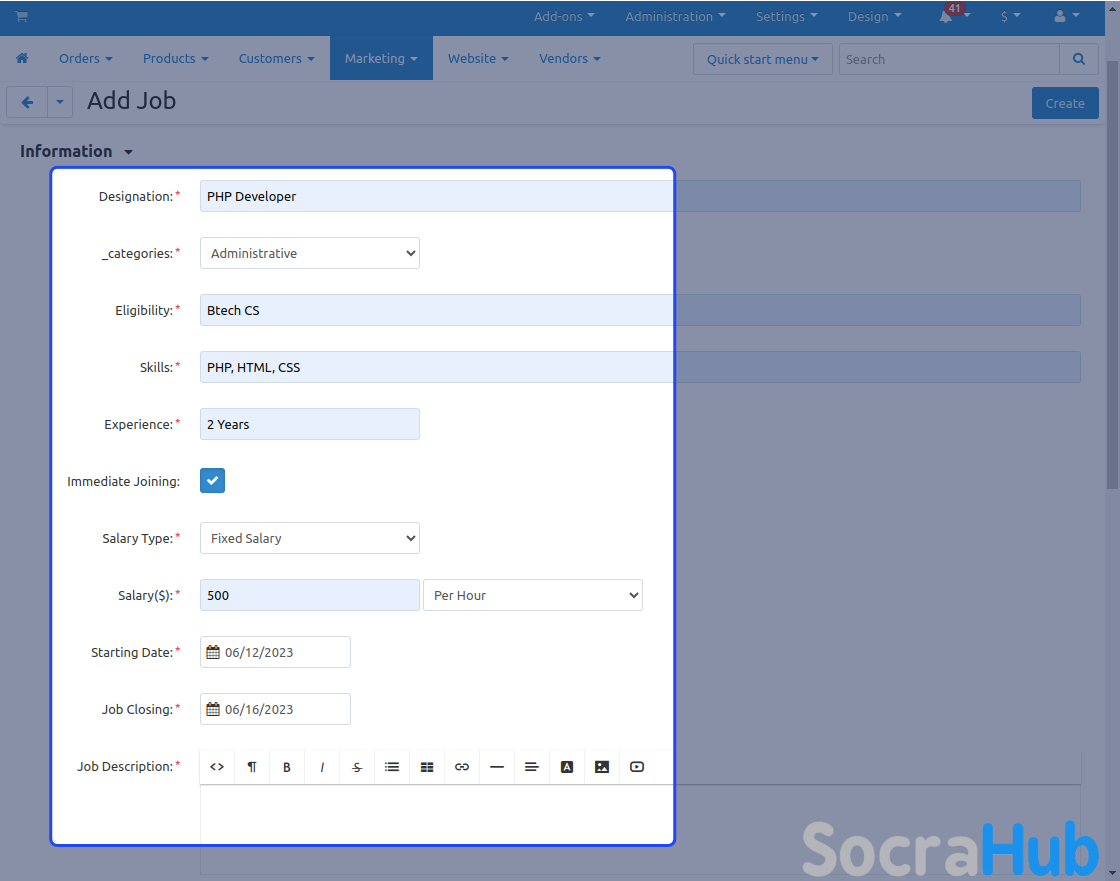Click the Create button
This screenshot has height=881, width=1120.
point(1065,103)
